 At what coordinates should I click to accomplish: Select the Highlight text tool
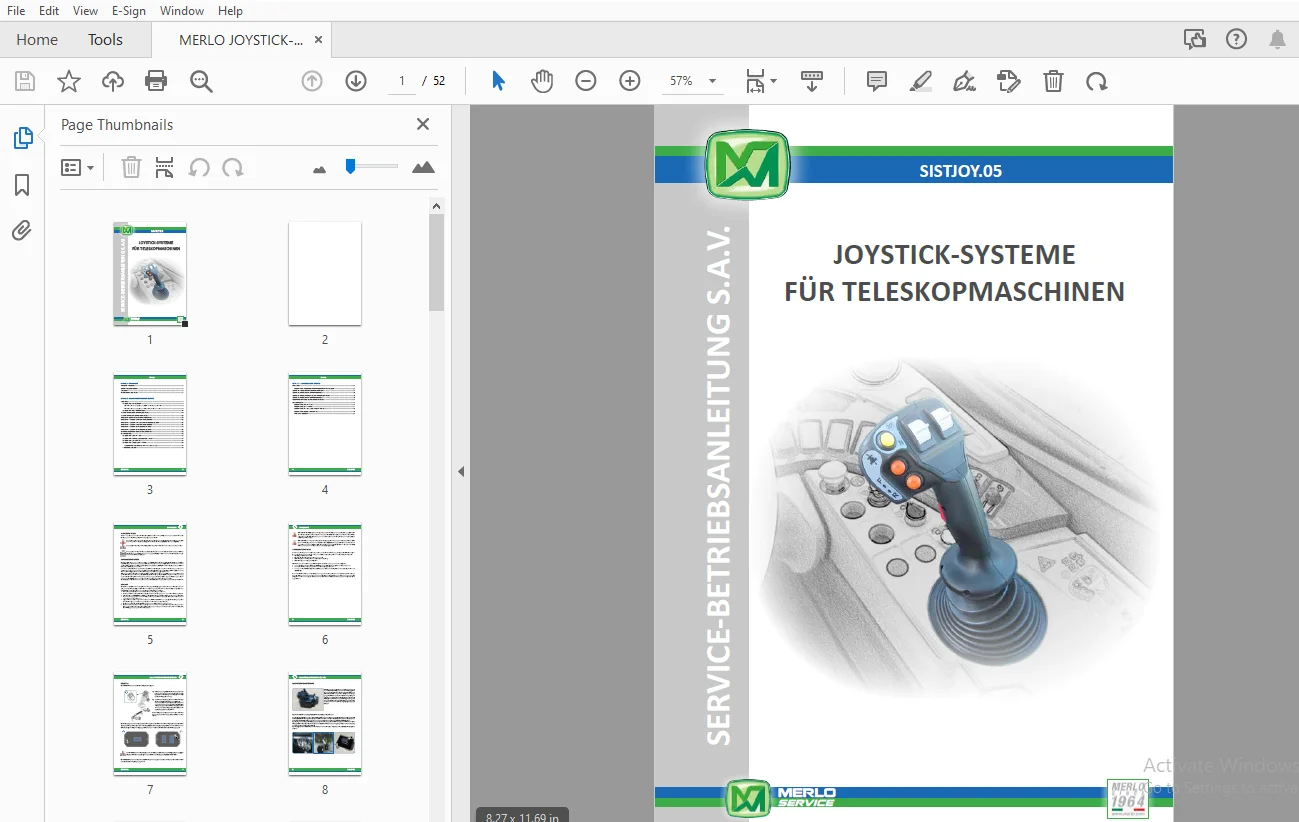coord(921,82)
